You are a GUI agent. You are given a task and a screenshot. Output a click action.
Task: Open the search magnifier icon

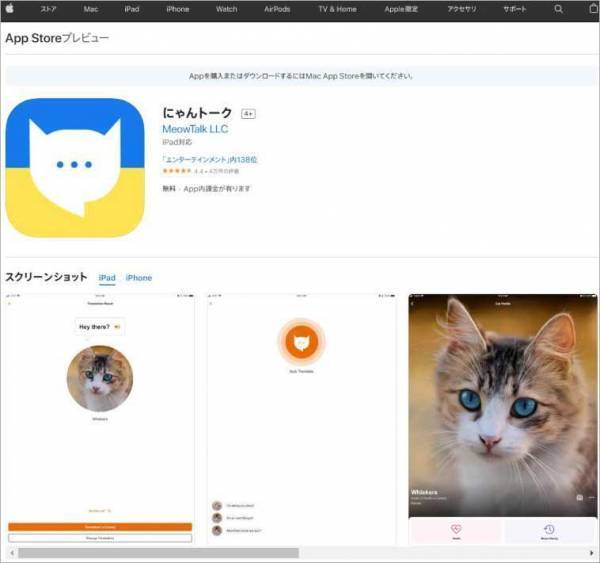[558, 9]
